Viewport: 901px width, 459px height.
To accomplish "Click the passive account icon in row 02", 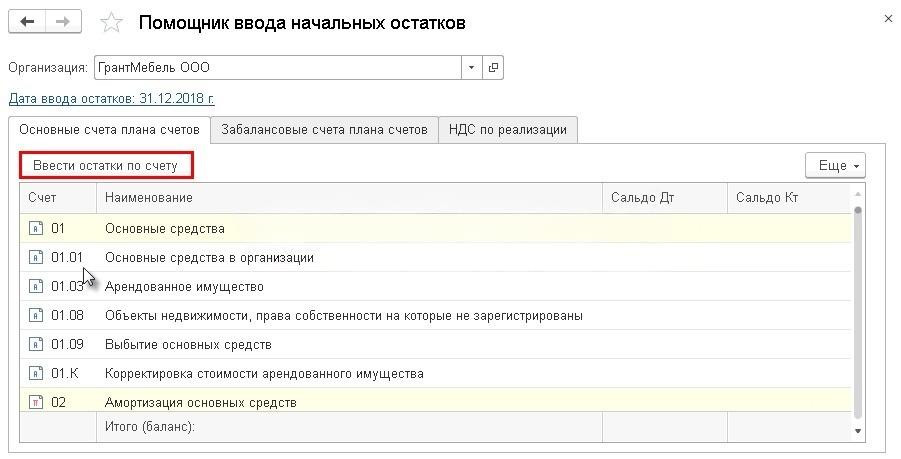I will tap(36, 402).
